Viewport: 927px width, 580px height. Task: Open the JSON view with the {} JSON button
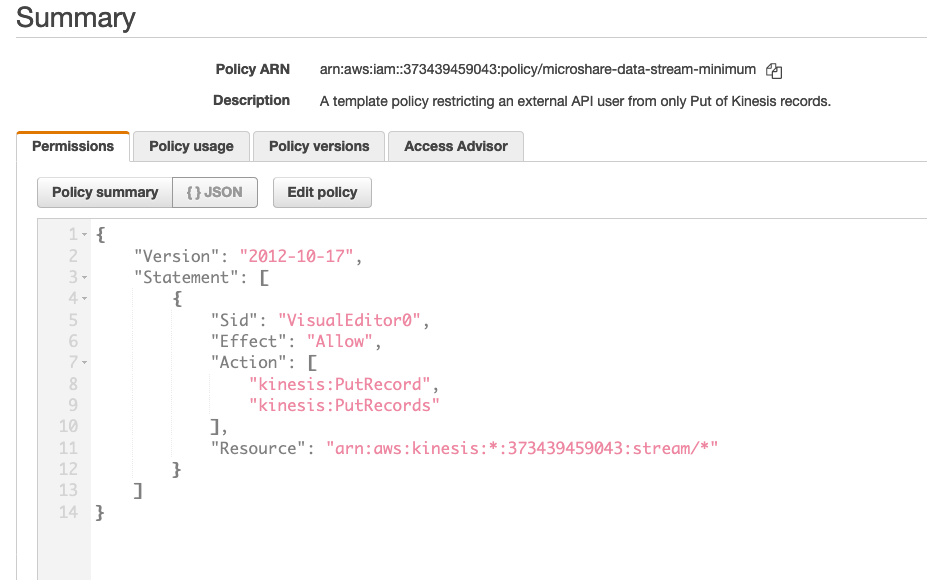point(214,192)
